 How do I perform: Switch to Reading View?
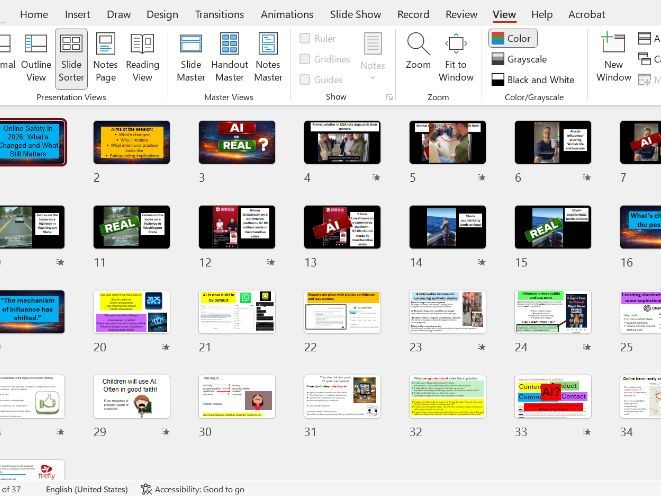pos(142,56)
